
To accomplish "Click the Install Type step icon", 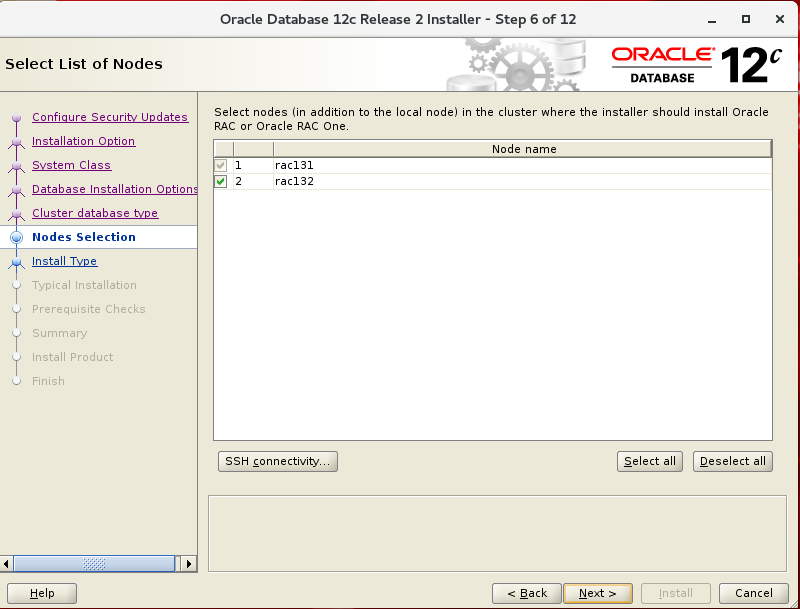I will click(x=16, y=261).
